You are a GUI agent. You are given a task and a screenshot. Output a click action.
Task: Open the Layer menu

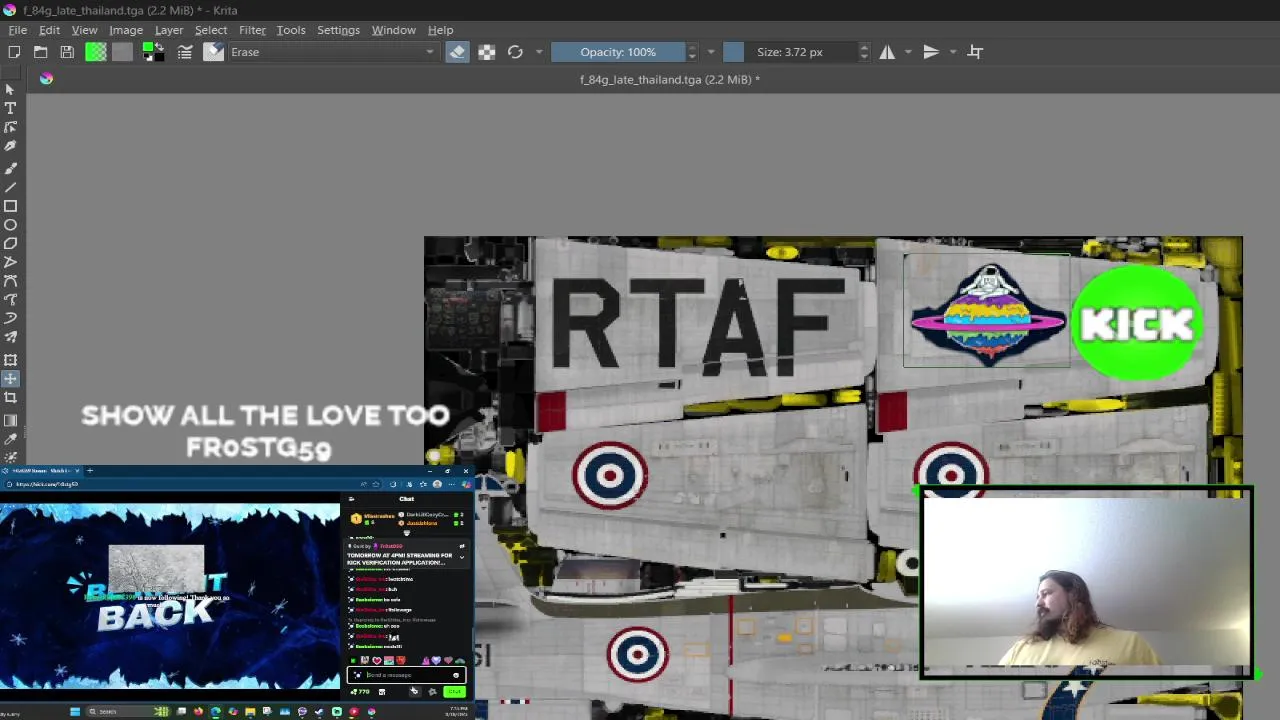tap(169, 30)
